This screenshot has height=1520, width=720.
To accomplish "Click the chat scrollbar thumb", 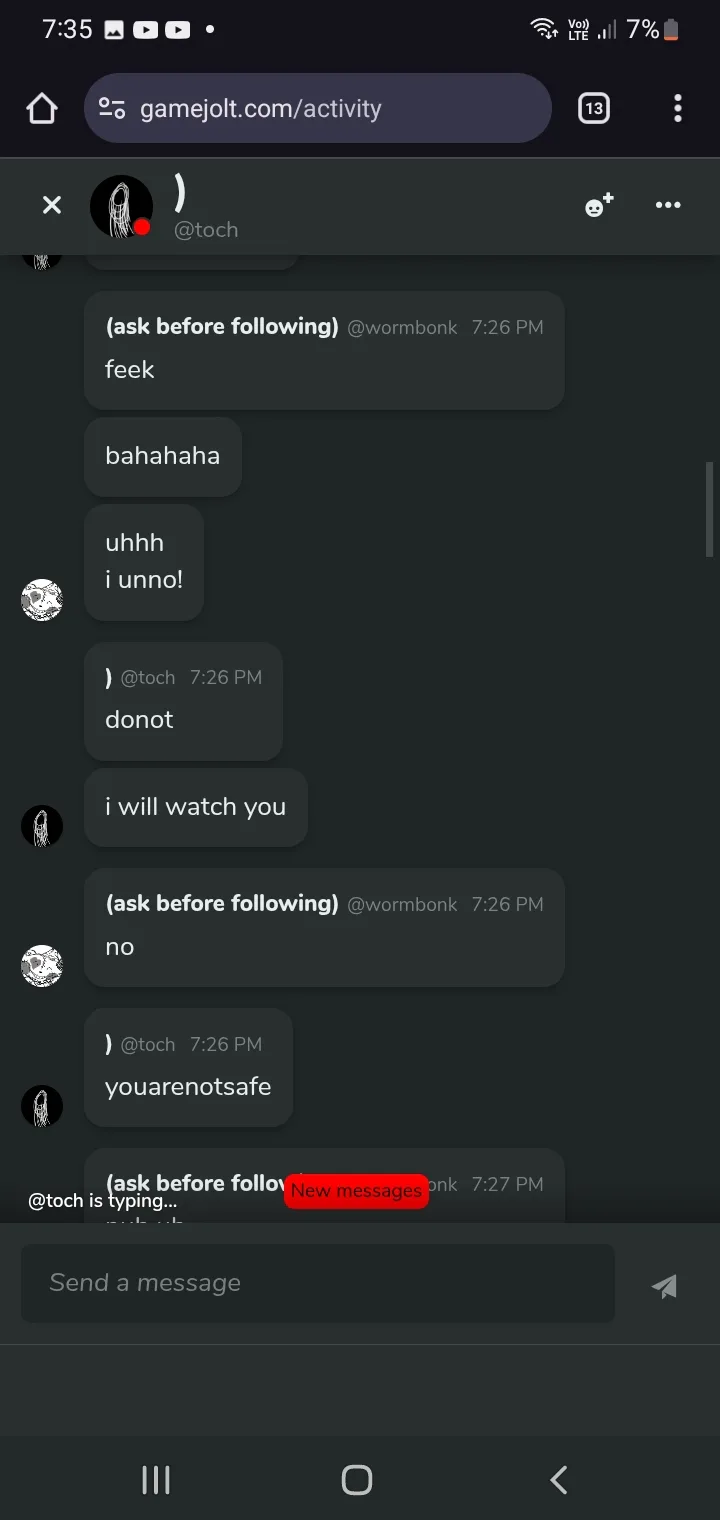I will (710, 508).
